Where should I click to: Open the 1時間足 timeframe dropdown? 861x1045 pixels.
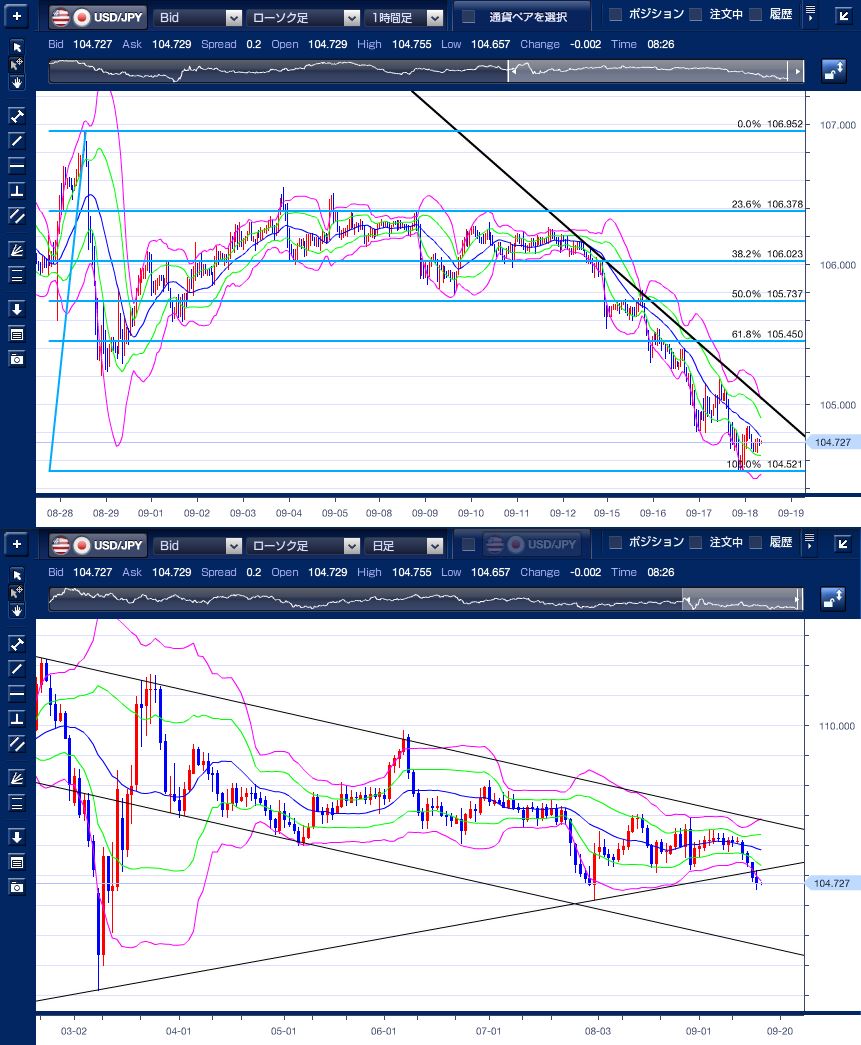[x=405, y=17]
